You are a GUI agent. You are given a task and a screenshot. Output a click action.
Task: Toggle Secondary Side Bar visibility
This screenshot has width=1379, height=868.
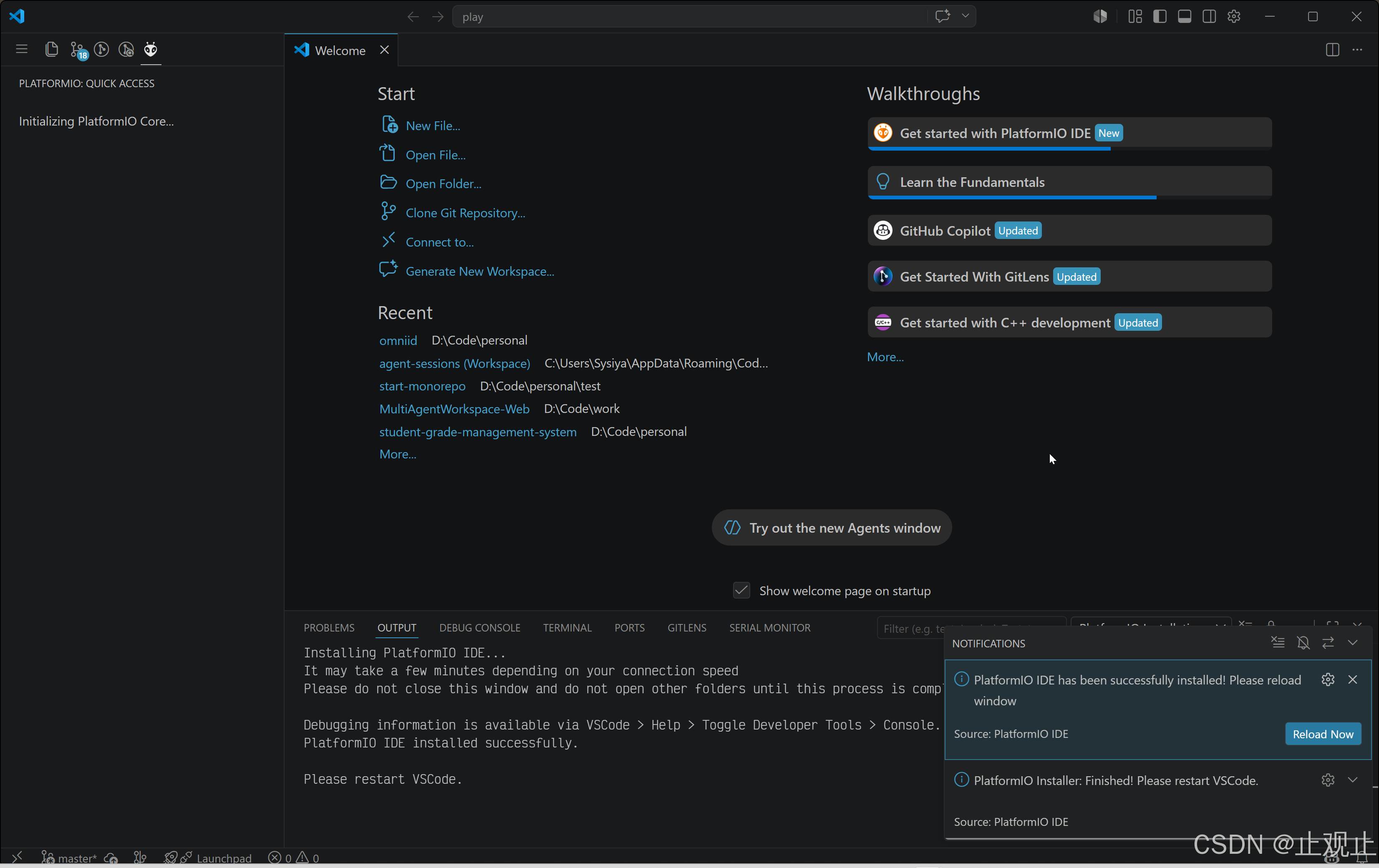pos(1210,16)
